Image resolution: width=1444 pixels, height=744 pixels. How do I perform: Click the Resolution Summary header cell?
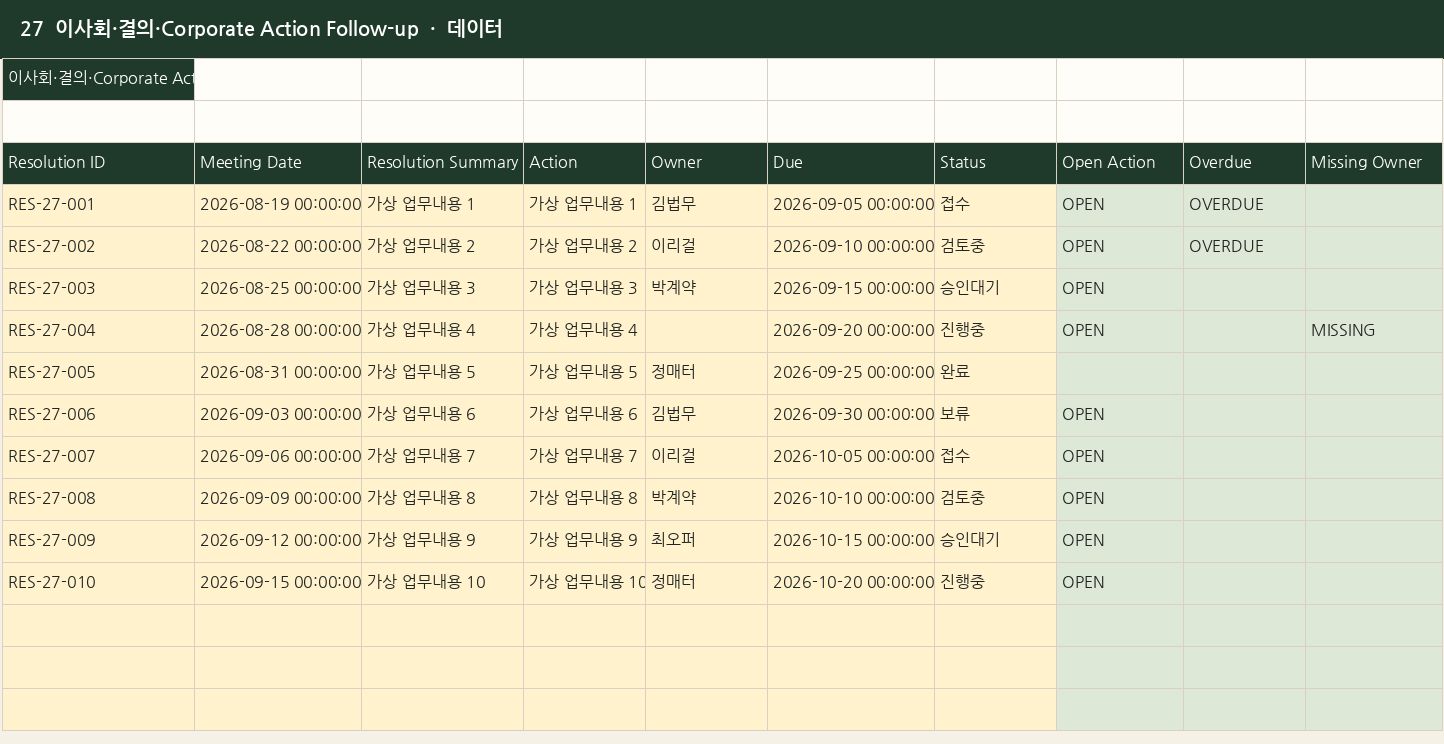pos(442,163)
